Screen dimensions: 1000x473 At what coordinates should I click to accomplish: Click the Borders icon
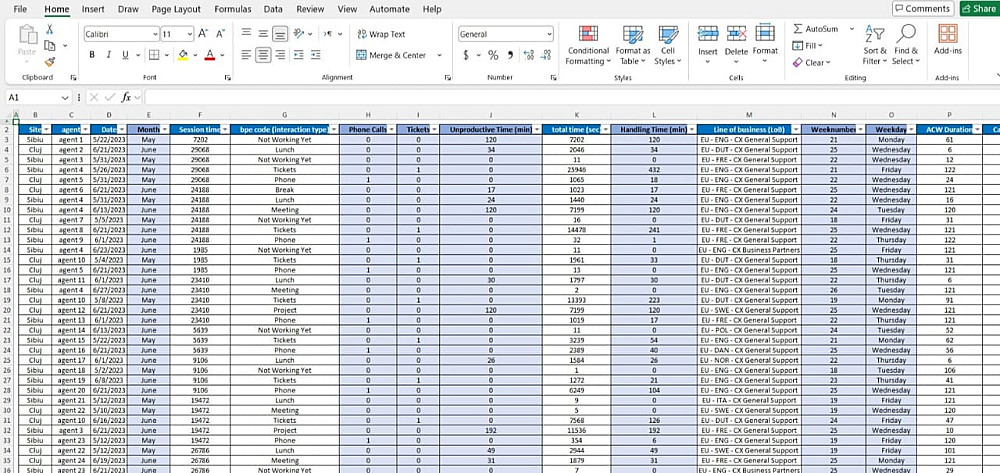coord(153,55)
